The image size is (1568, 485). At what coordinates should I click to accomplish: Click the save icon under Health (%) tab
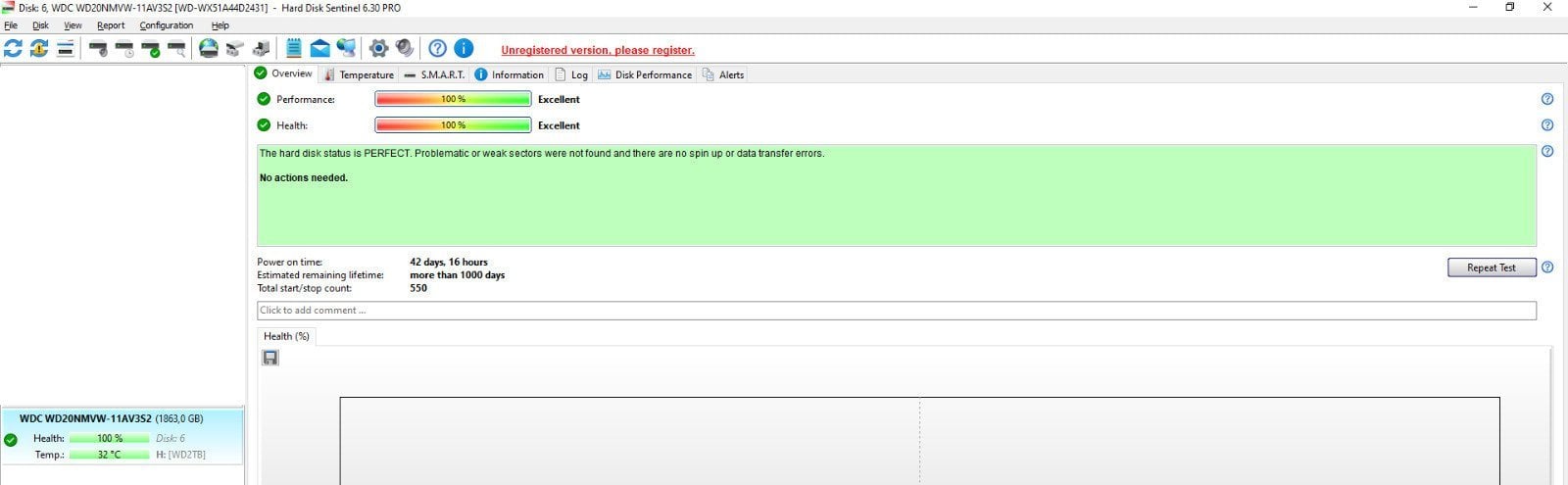coord(270,358)
